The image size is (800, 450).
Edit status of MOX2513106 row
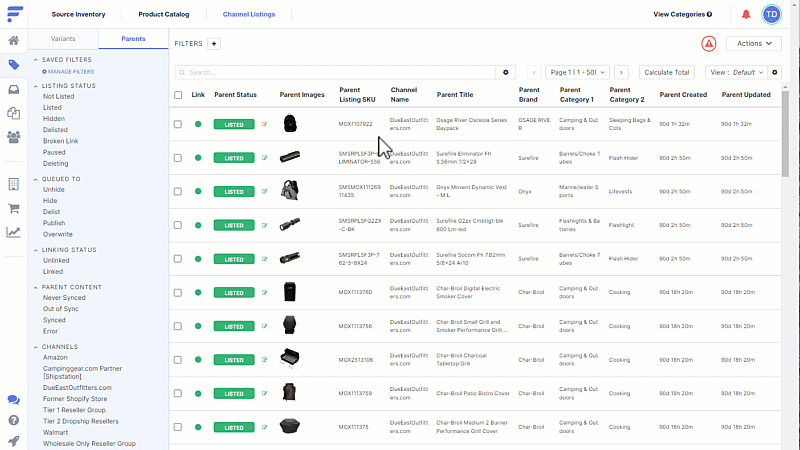click(264, 360)
